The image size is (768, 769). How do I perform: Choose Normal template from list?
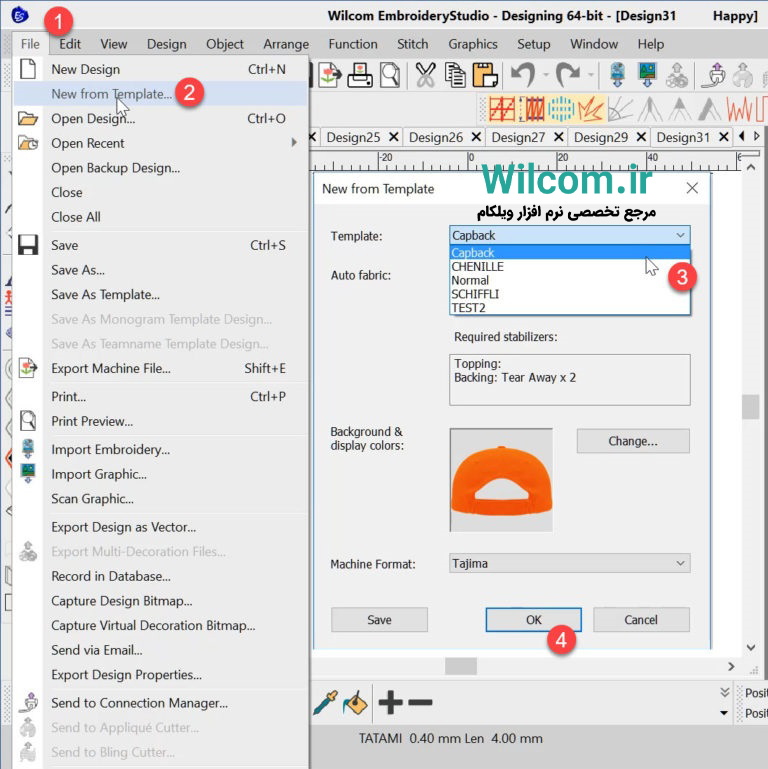pos(570,280)
